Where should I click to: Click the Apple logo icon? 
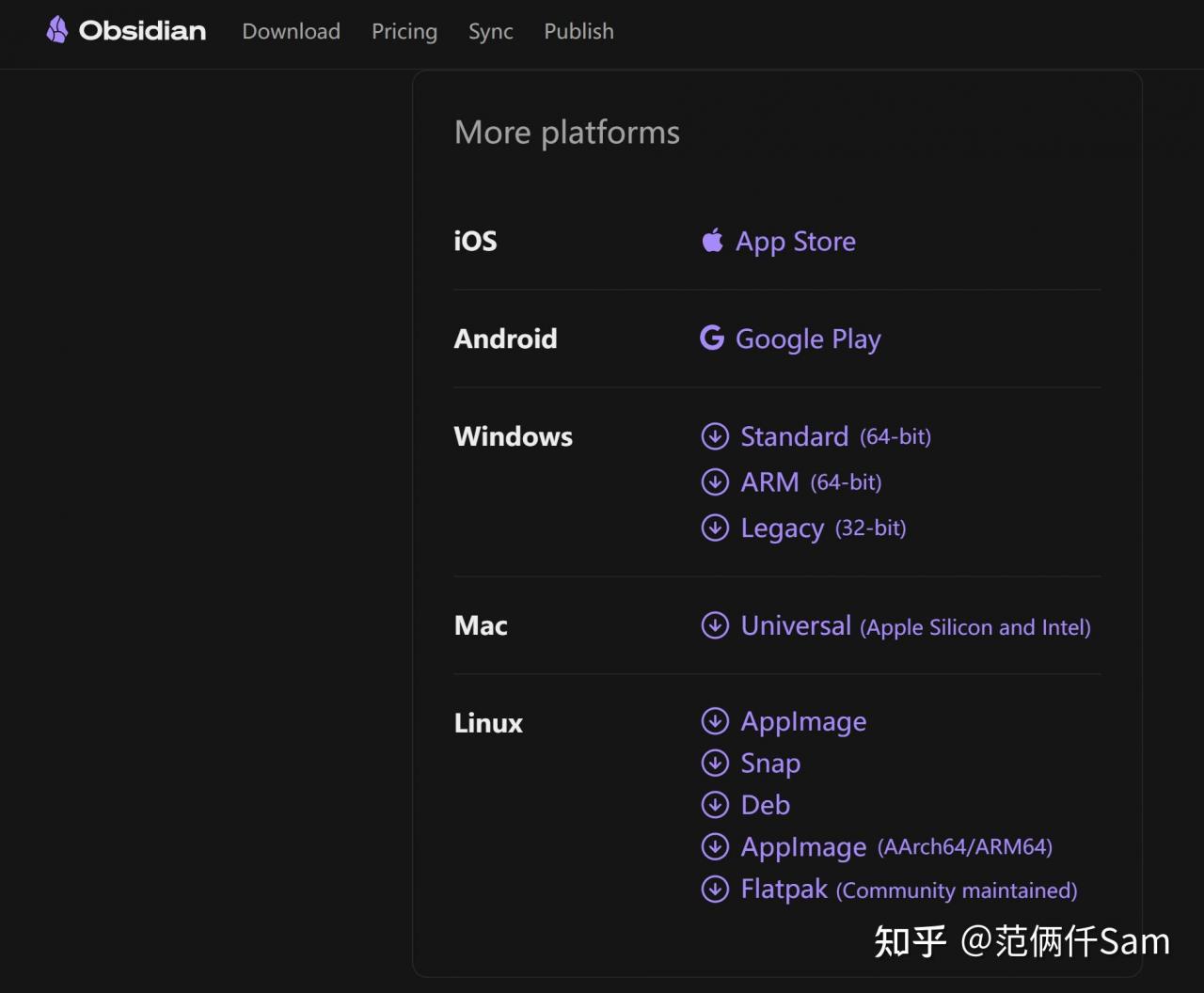tap(713, 241)
